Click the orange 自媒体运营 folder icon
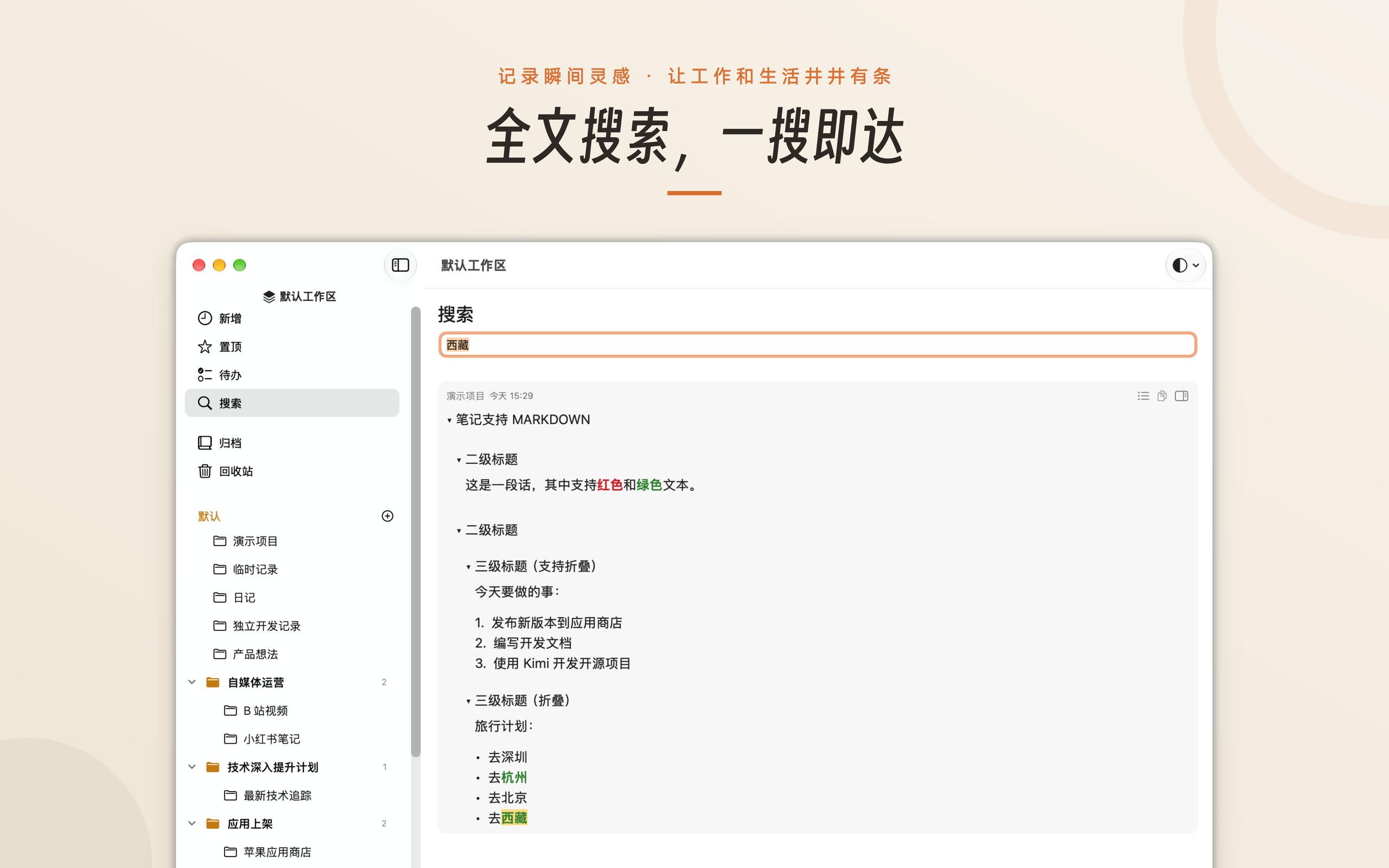This screenshot has height=868, width=1389. tap(212, 682)
